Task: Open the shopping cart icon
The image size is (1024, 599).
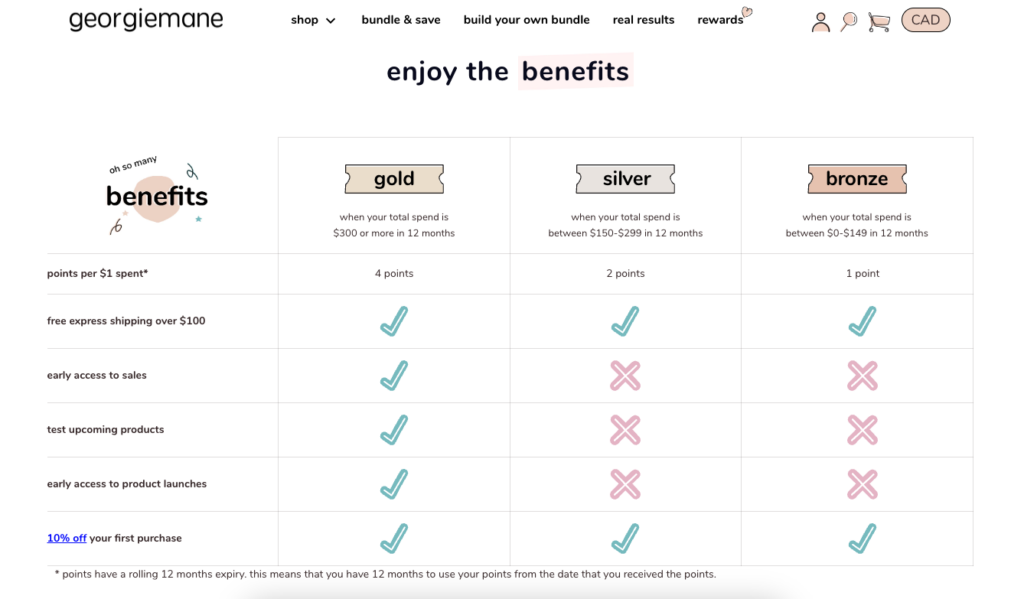Action: 879,21
